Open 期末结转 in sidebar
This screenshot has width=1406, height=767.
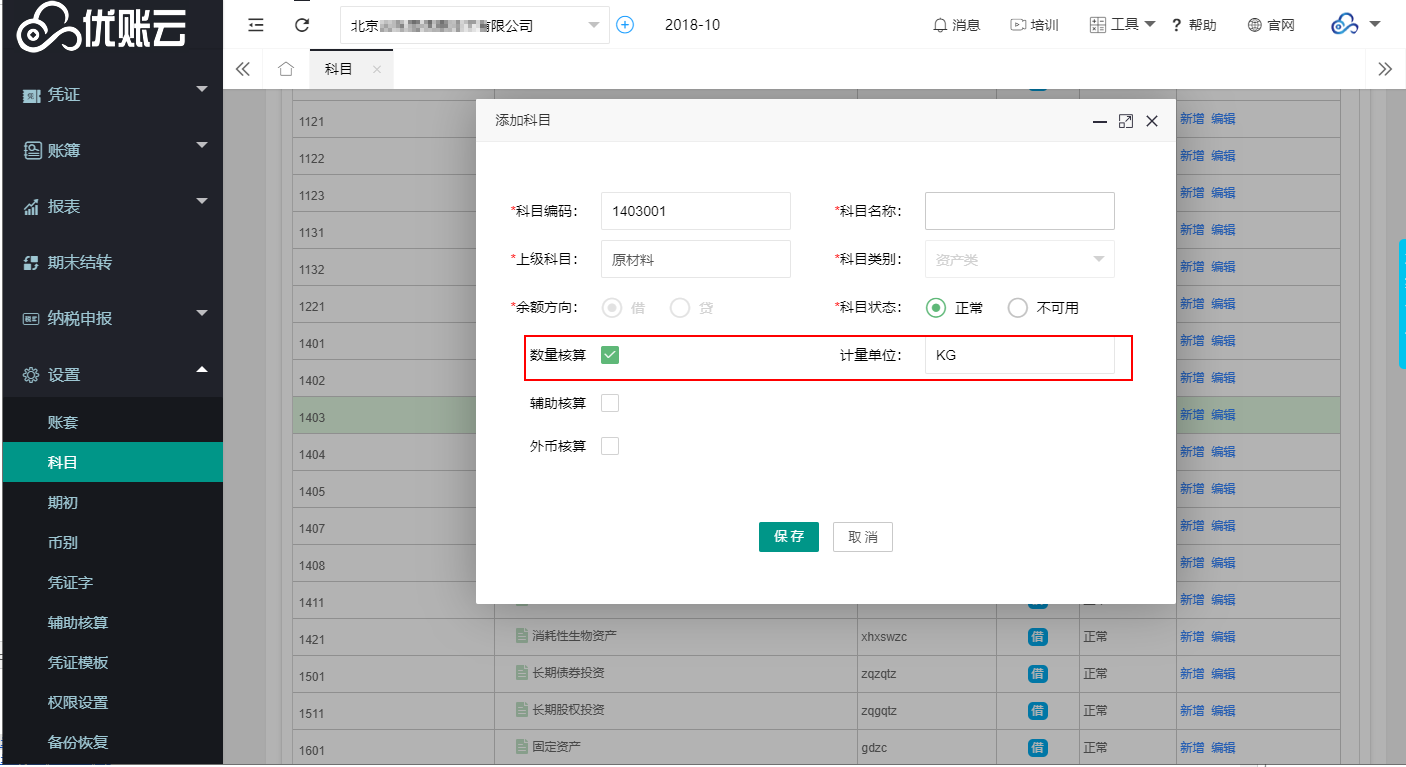click(112, 262)
